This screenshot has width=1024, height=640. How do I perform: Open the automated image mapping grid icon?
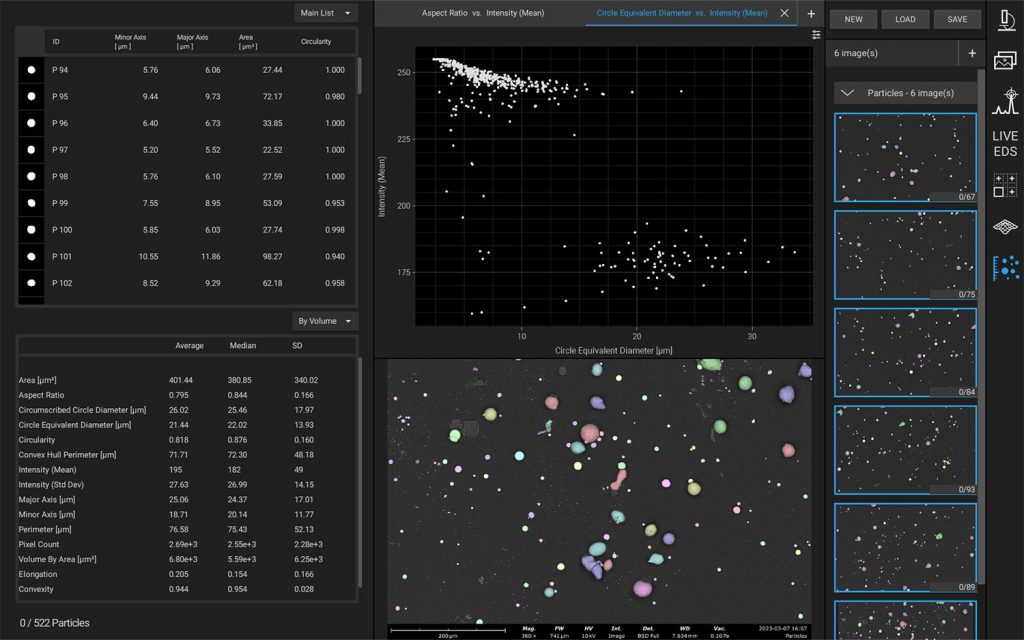pyautogui.click(x=1005, y=185)
